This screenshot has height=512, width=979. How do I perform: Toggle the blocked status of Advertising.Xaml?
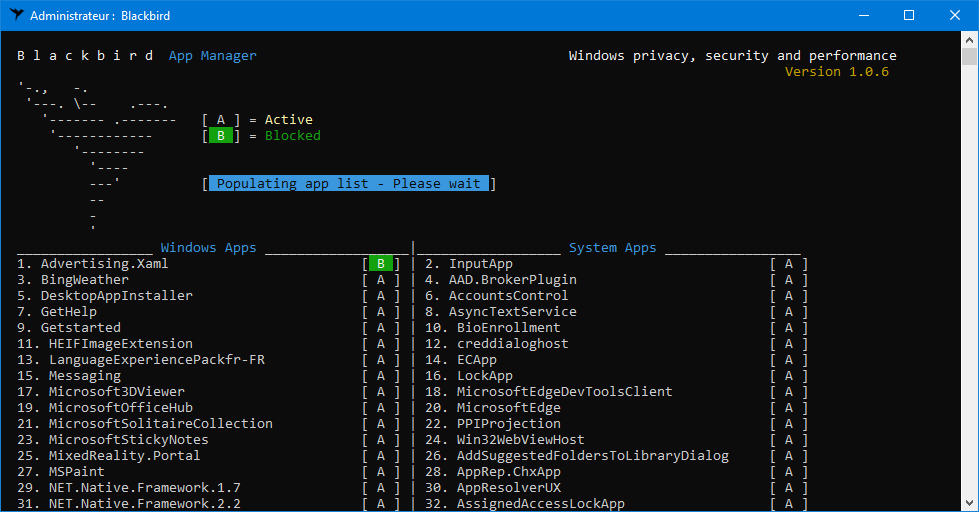[381, 263]
